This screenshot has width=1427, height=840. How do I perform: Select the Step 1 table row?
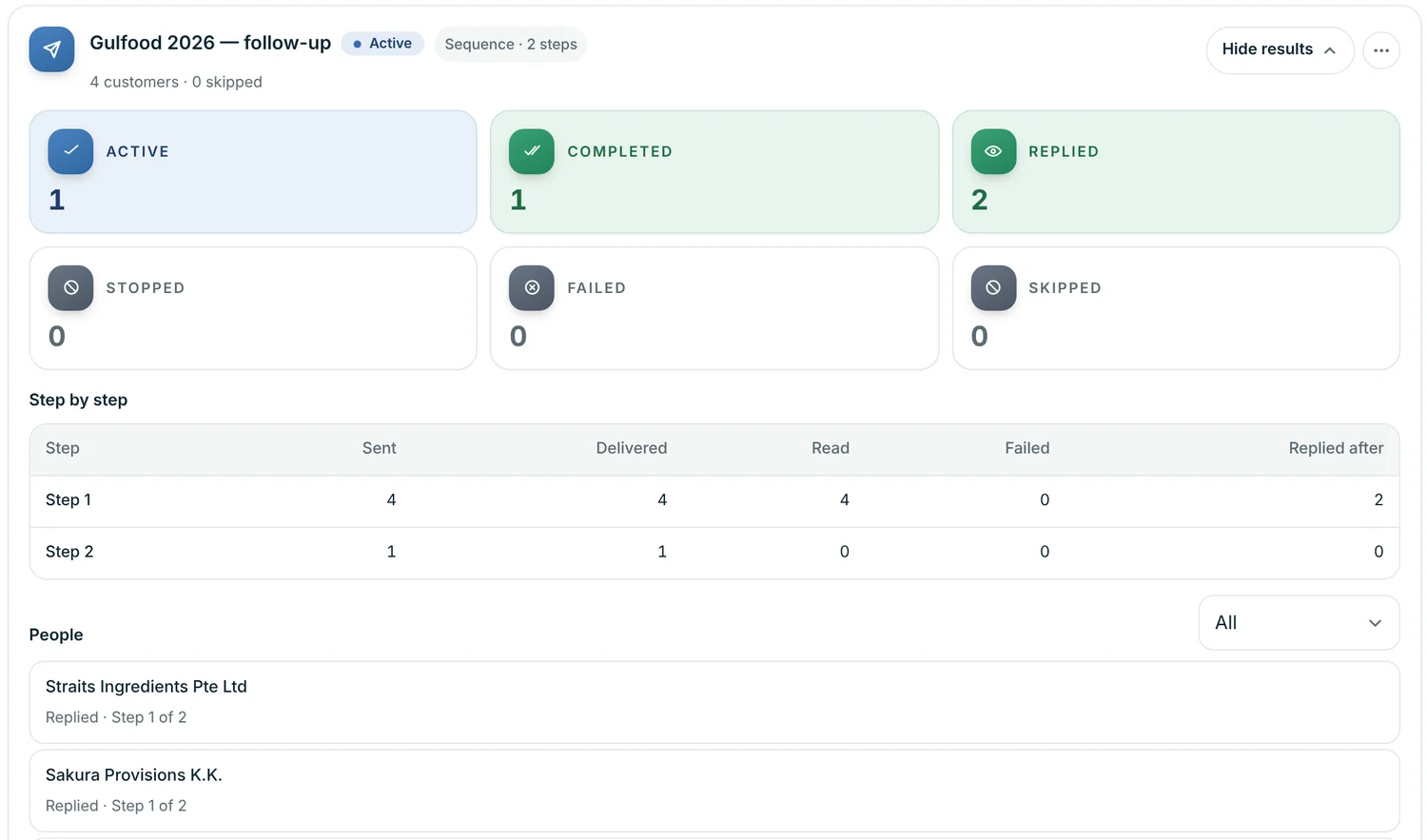714,500
